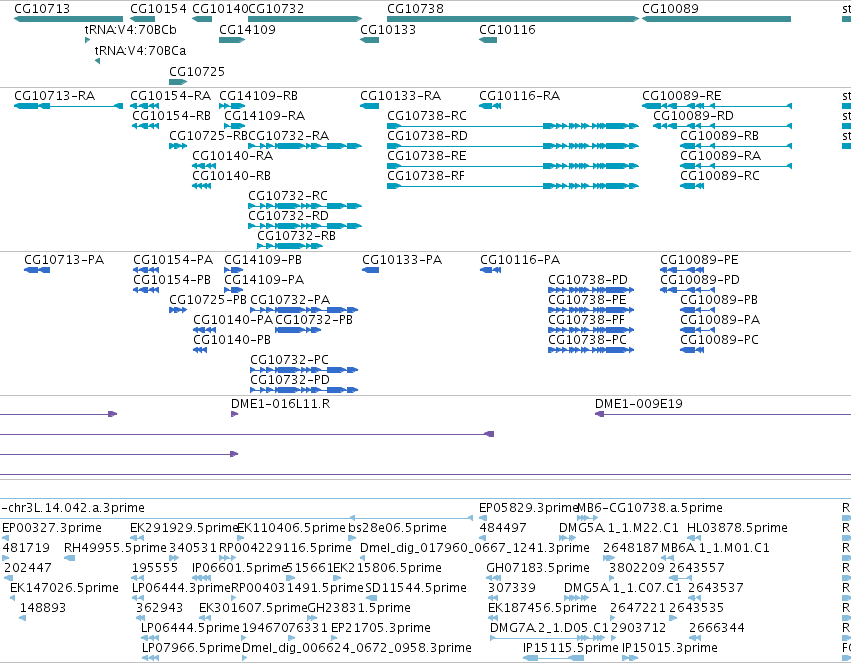Click protein CG10738-PD

pyautogui.click(x=588, y=280)
